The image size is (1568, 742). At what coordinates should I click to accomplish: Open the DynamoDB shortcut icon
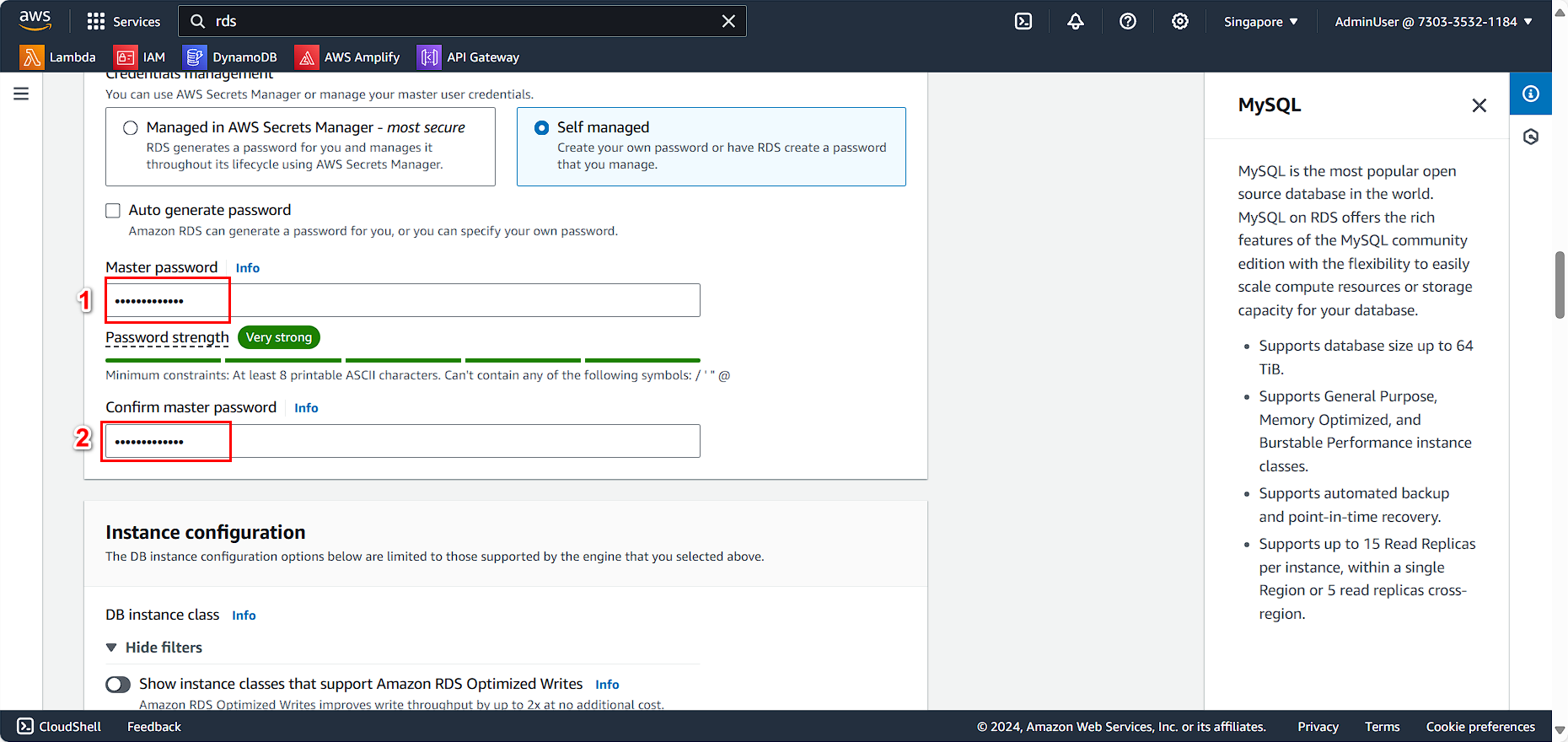(x=195, y=57)
